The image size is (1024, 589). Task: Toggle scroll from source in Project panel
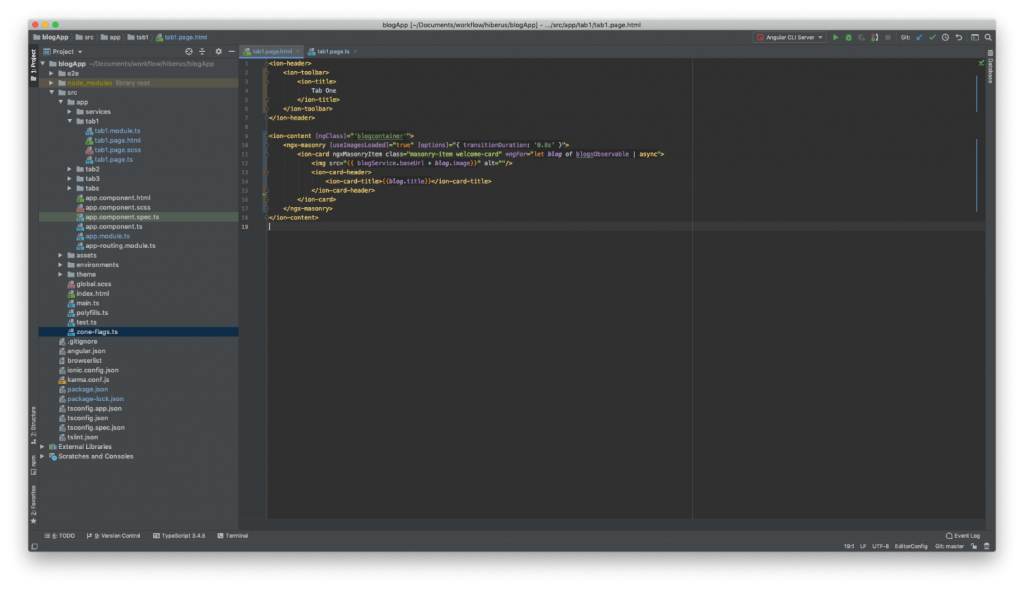click(x=188, y=51)
